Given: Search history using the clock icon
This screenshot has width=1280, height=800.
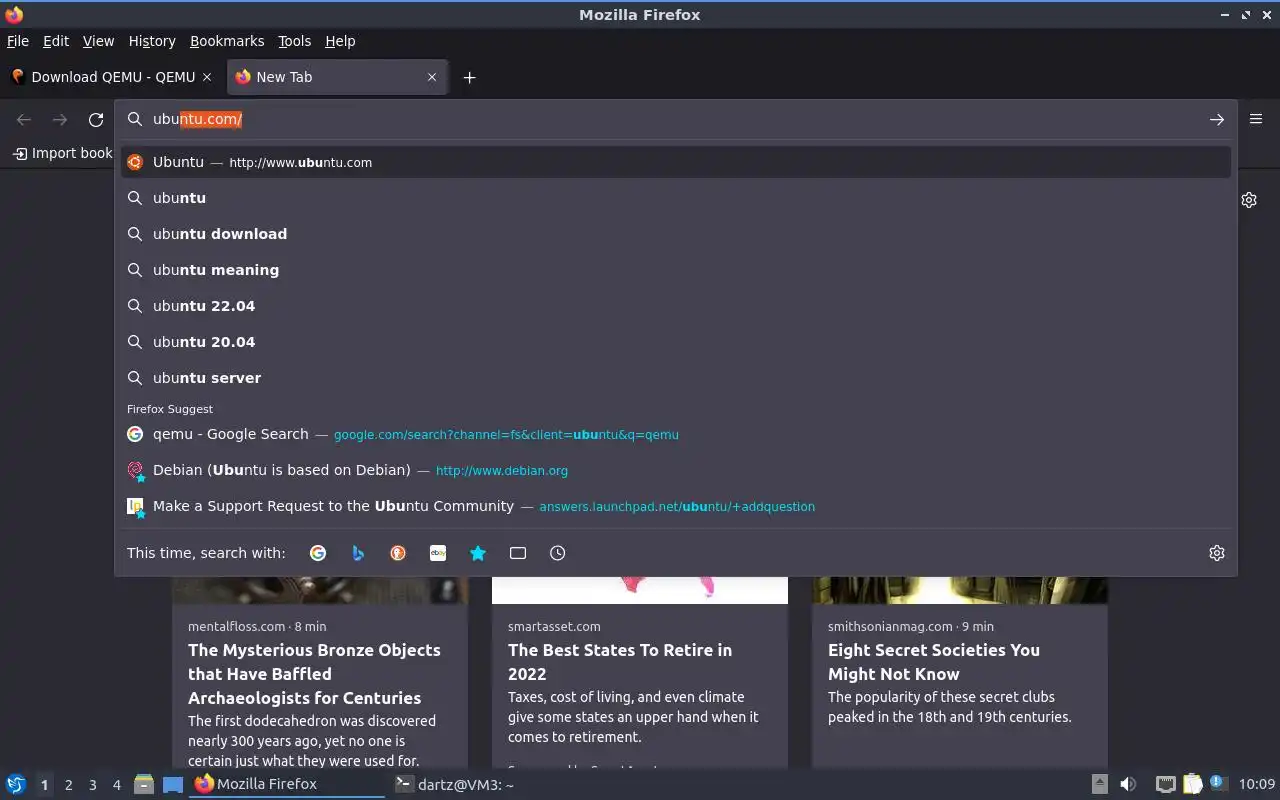Looking at the screenshot, I should pos(558,553).
